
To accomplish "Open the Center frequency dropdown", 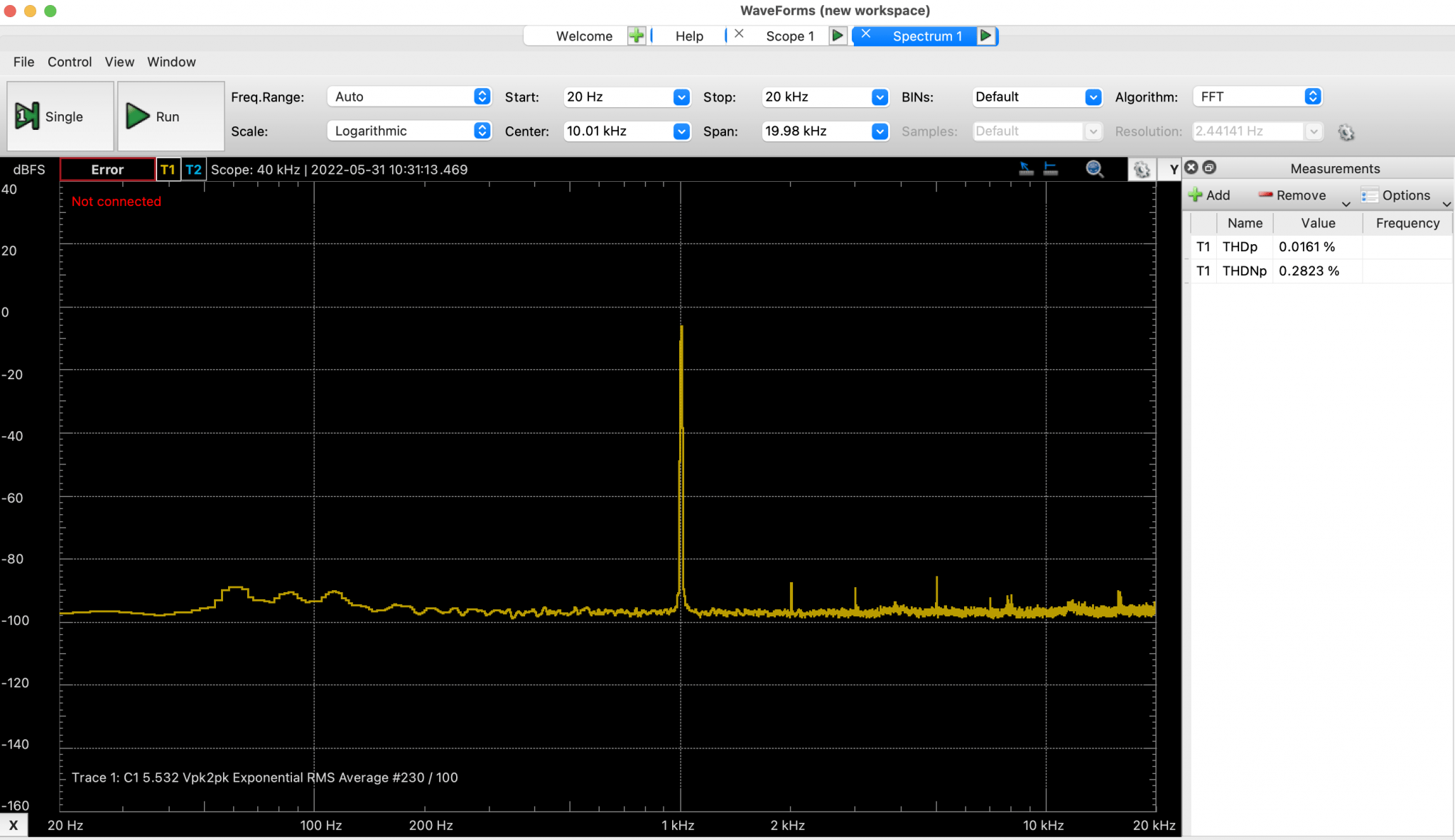I will (681, 131).
